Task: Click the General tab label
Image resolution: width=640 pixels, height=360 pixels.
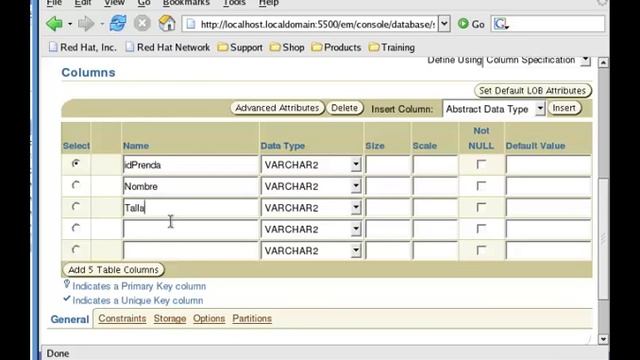Action: (70, 319)
